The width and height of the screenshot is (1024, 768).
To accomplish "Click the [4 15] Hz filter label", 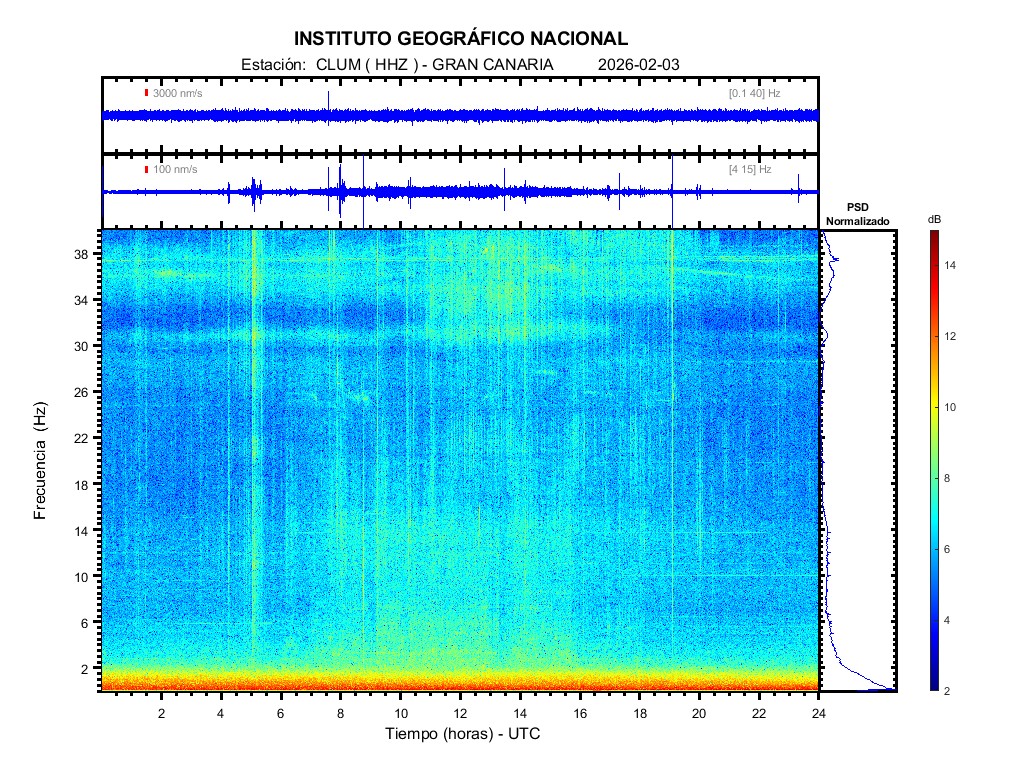I will 750,169.
